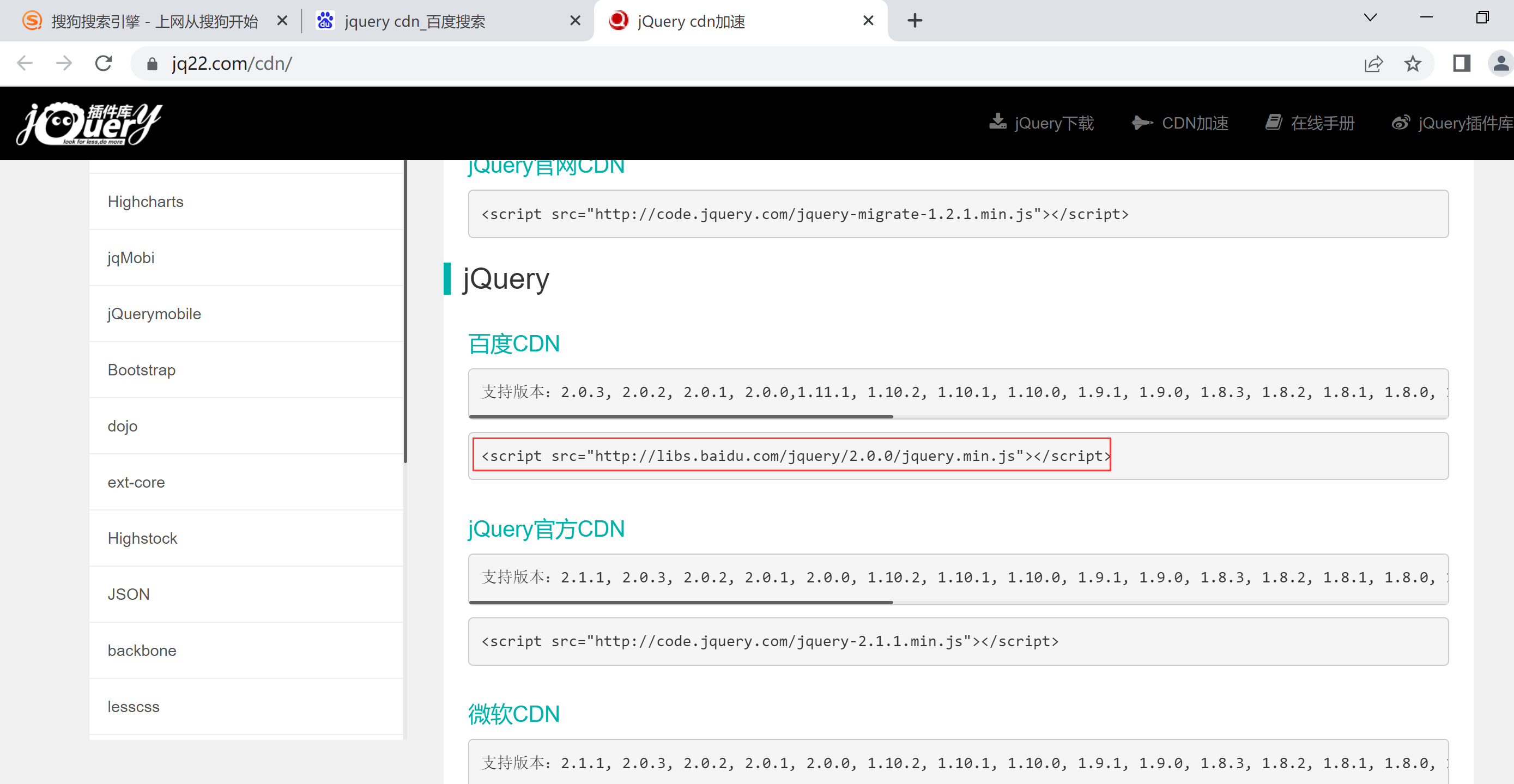Viewport: 1514px width, 784px height.
Task: Select Highstock in the sidebar
Action: point(246,538)
